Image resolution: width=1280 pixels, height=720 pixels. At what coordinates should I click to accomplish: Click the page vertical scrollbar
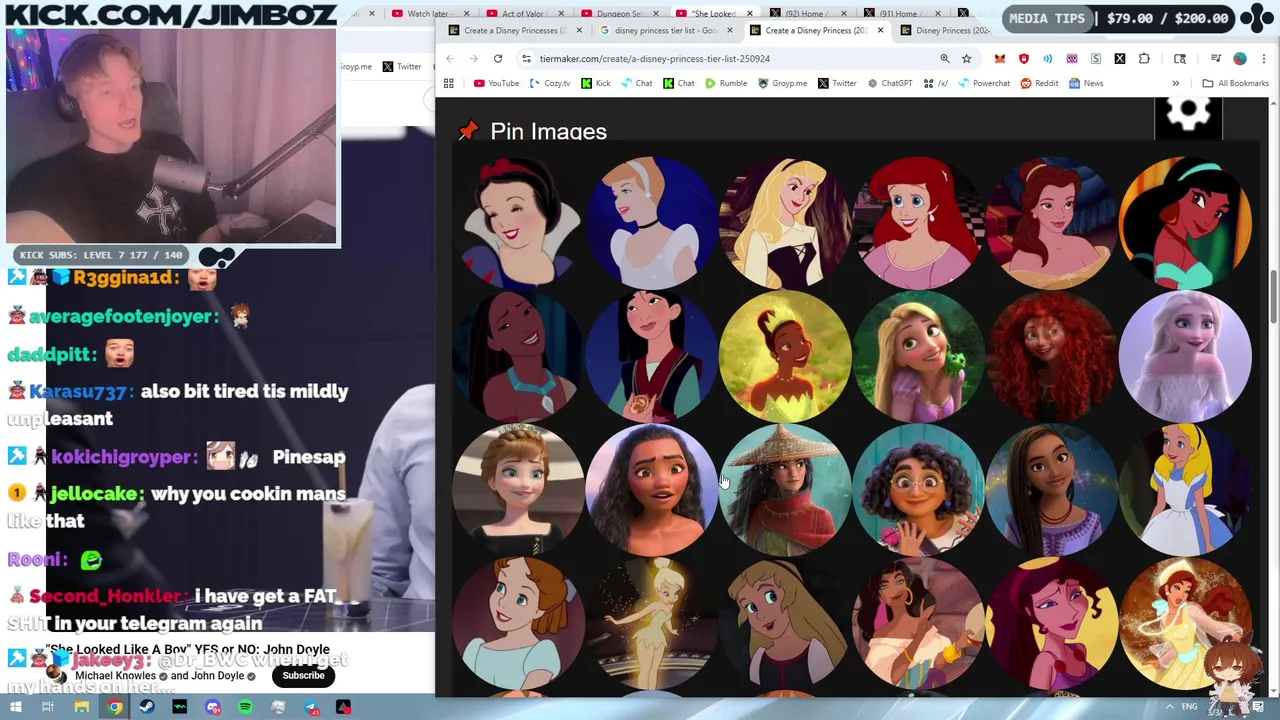click(x=1273, y=296)
